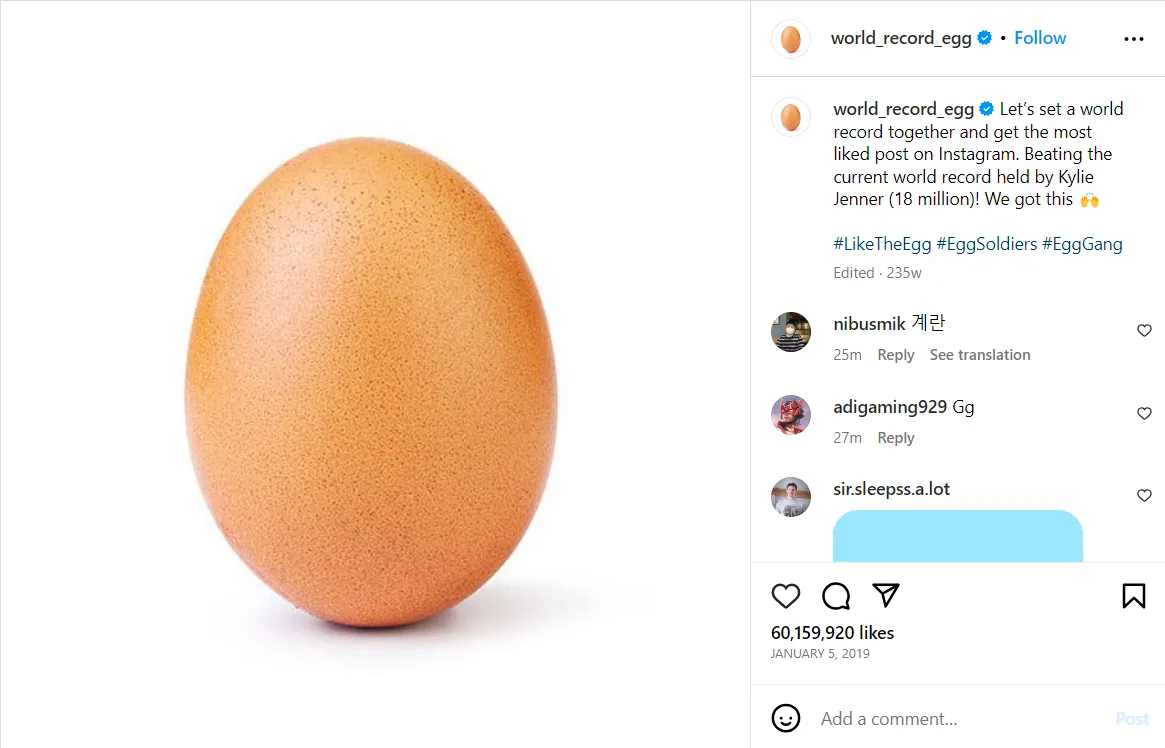Show translation of nibusmik's comment
Image resolution: width=1165 pixels, height=748 pixels.
[x=979, y=354]
